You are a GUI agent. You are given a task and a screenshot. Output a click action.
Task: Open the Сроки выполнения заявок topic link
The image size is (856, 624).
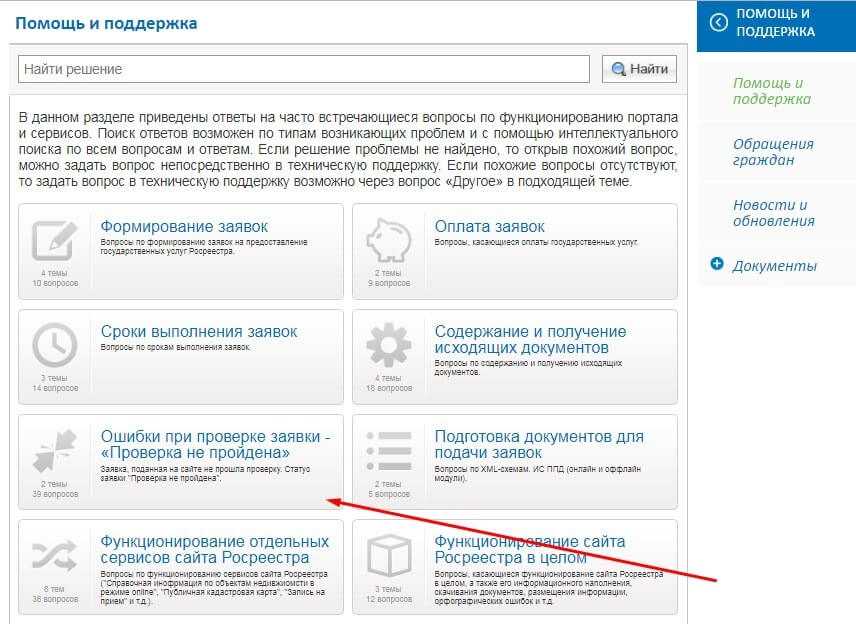(x=199, y=331)
